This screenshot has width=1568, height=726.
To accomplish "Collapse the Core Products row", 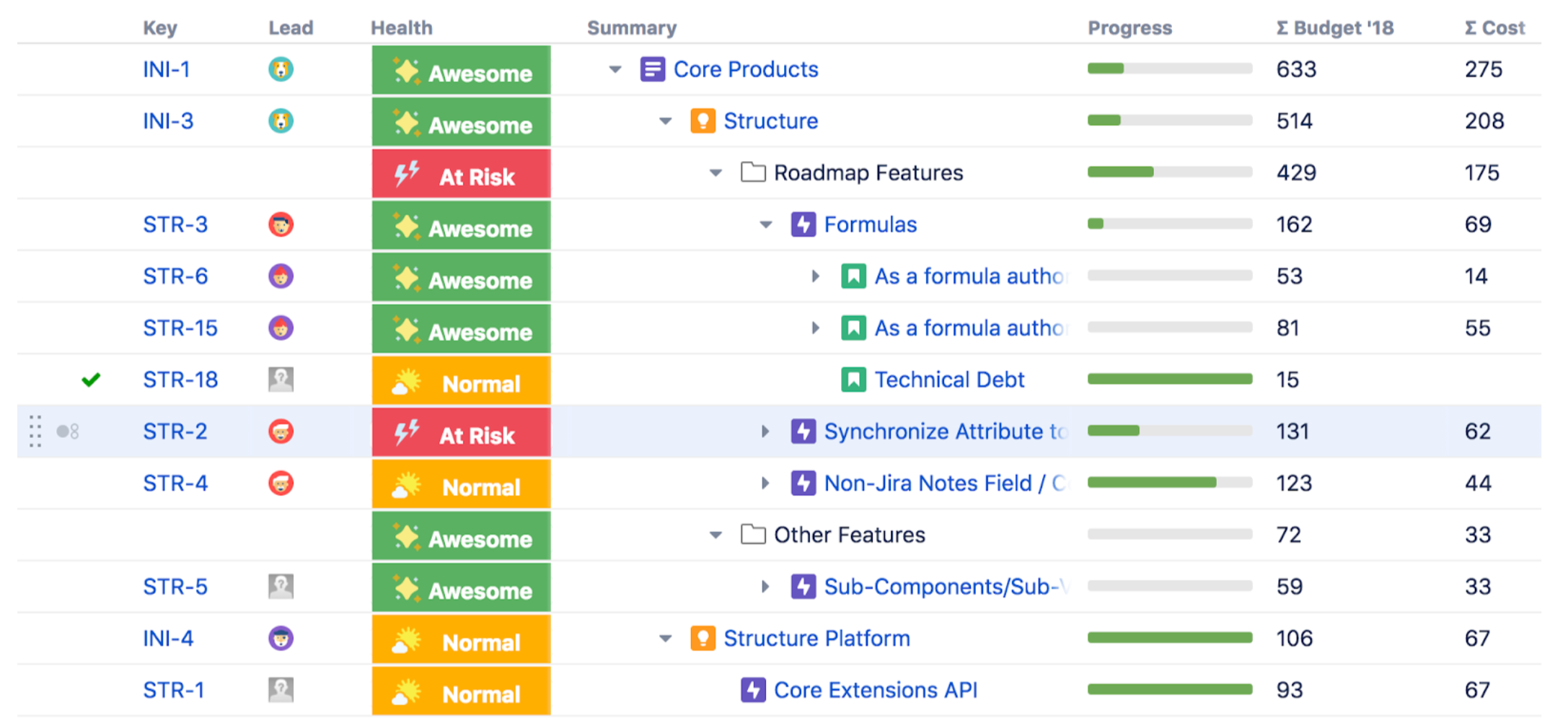I will [x=615, y=70].
